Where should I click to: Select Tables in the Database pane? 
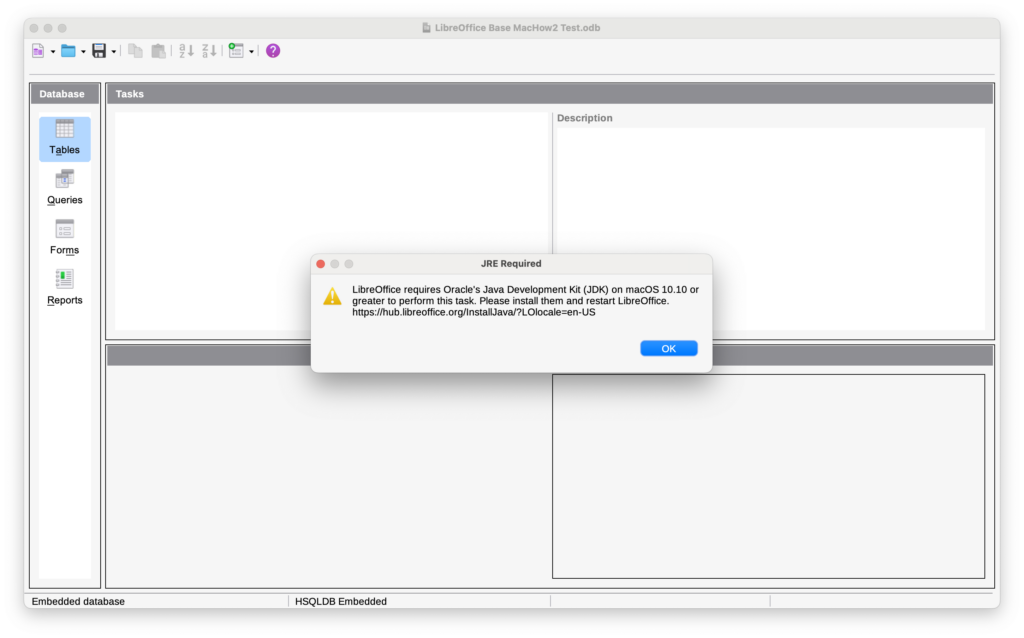click(65, 138)
